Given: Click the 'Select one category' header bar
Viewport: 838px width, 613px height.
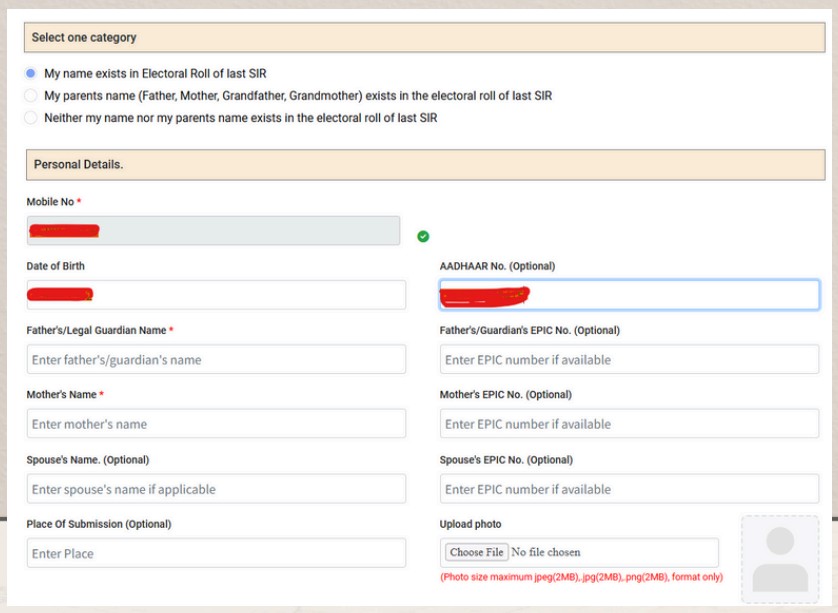Looking at the screenshot, I should click(425, 38).
